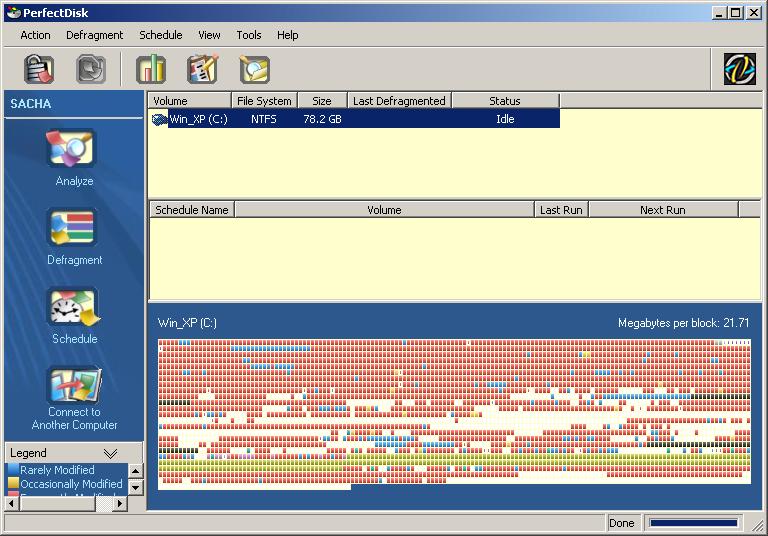Click the yellow Occasionally Modified color swatch
This screenshot has width=768, height=536.
click(13, 484)
